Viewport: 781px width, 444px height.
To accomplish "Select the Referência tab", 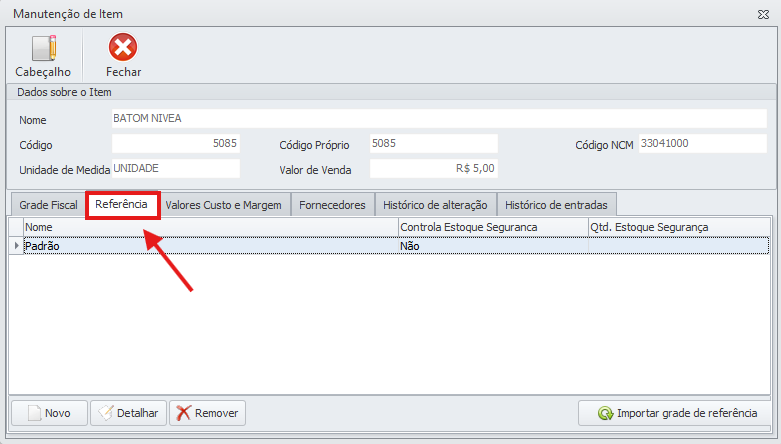I will (x=122, y=204).
